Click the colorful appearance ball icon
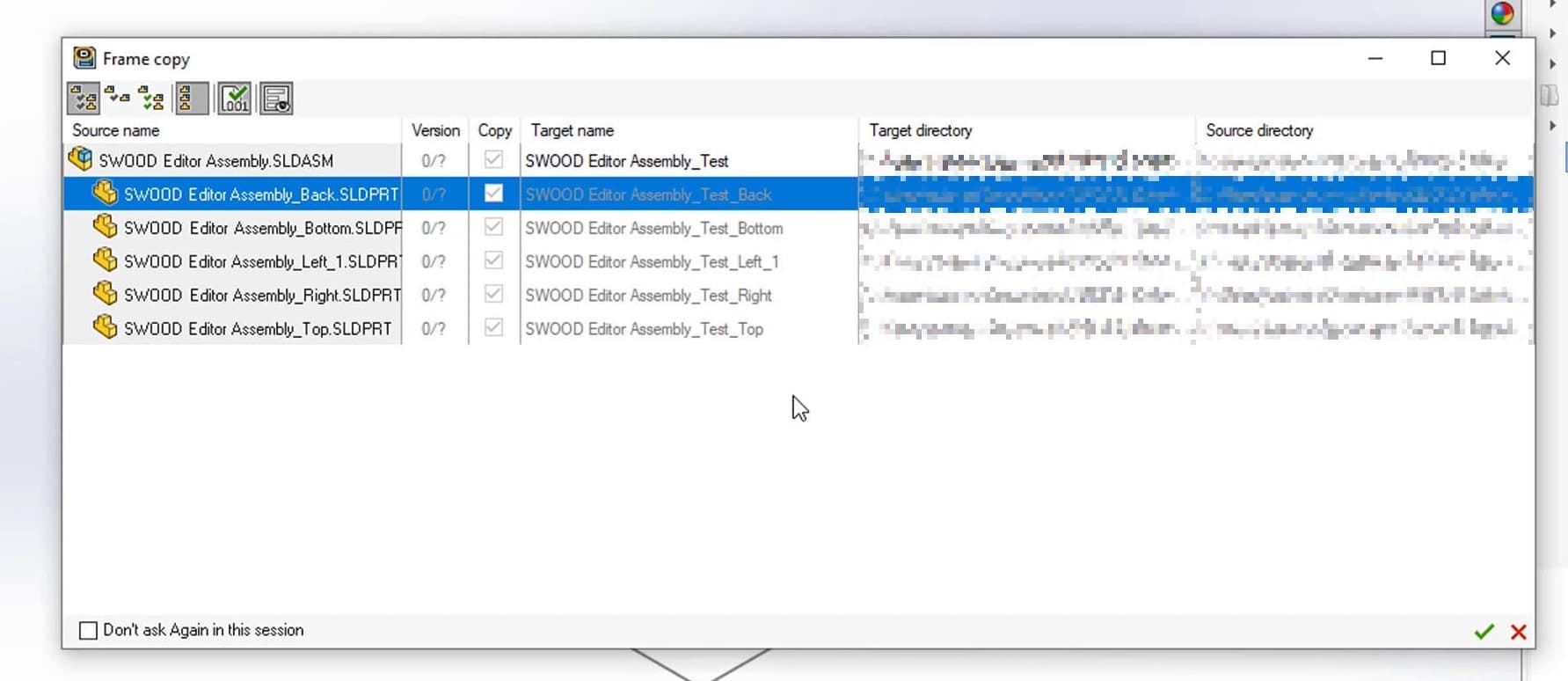Viewport: 1568px width, 681px height. click(1502, 14)
